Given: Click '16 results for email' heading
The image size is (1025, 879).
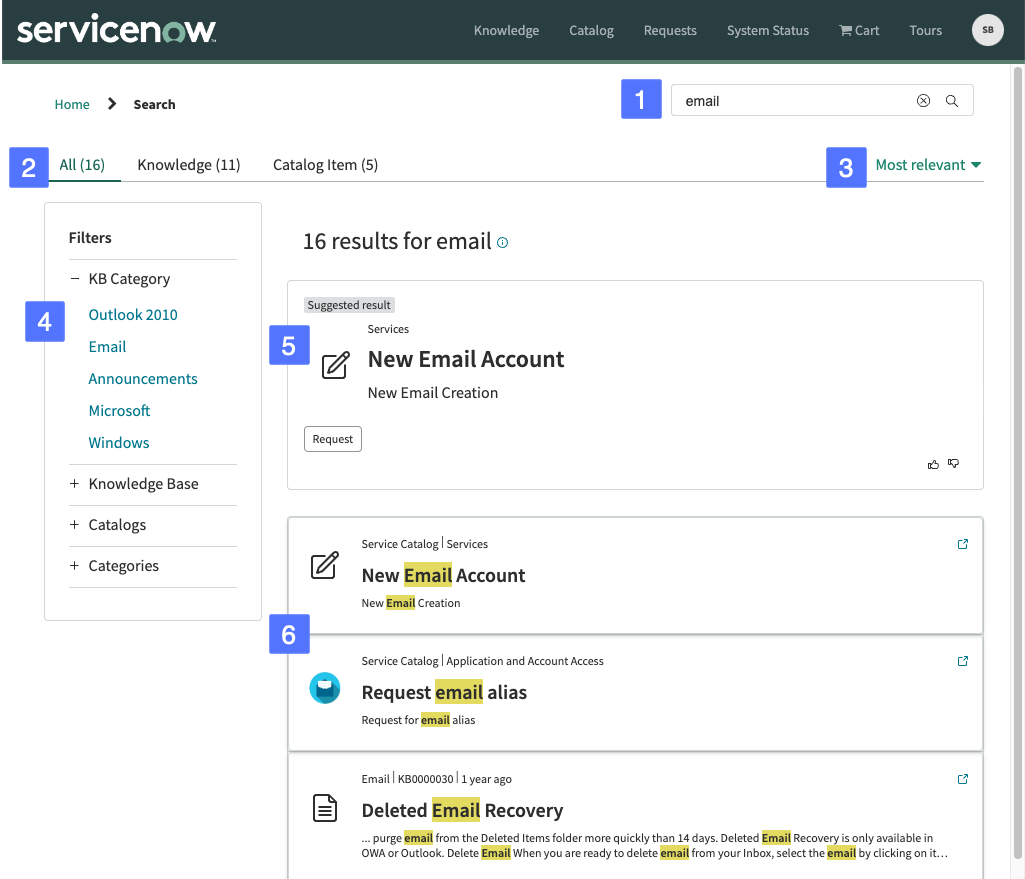Looking at the screenshot, I should 397,241.
